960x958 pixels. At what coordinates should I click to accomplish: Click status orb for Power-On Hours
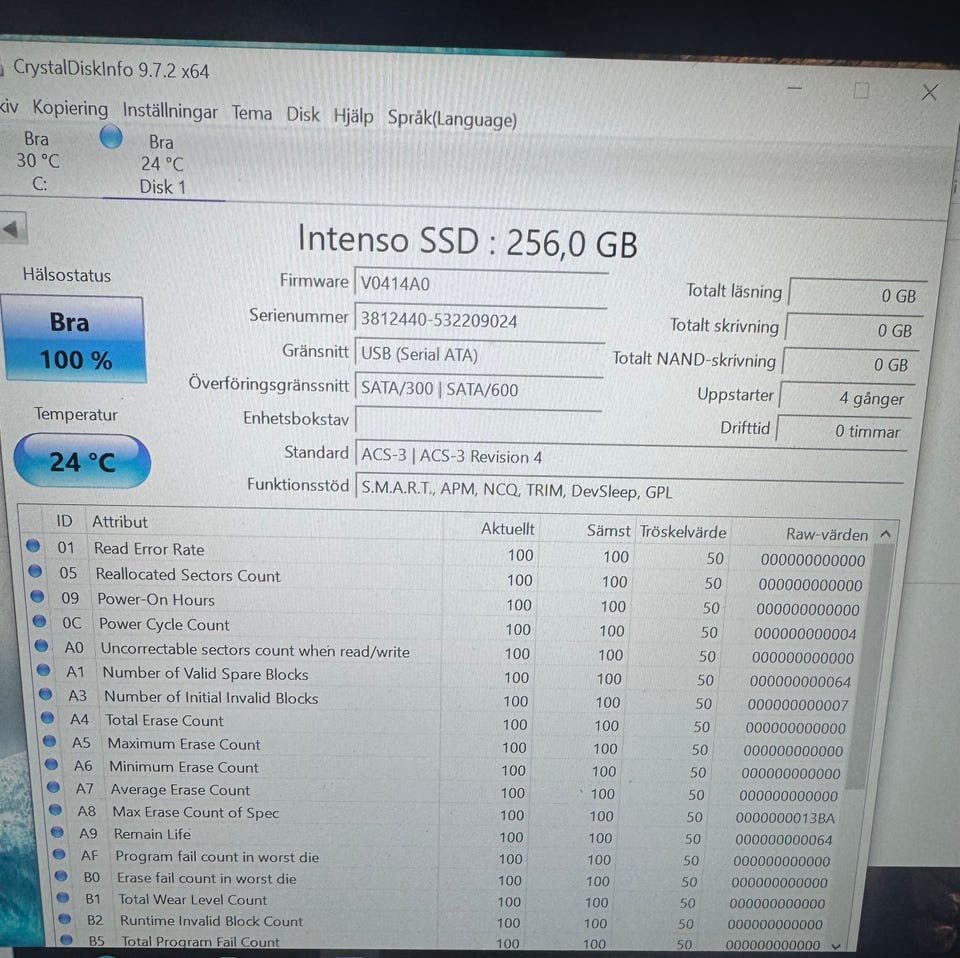(x=37, y=595)
